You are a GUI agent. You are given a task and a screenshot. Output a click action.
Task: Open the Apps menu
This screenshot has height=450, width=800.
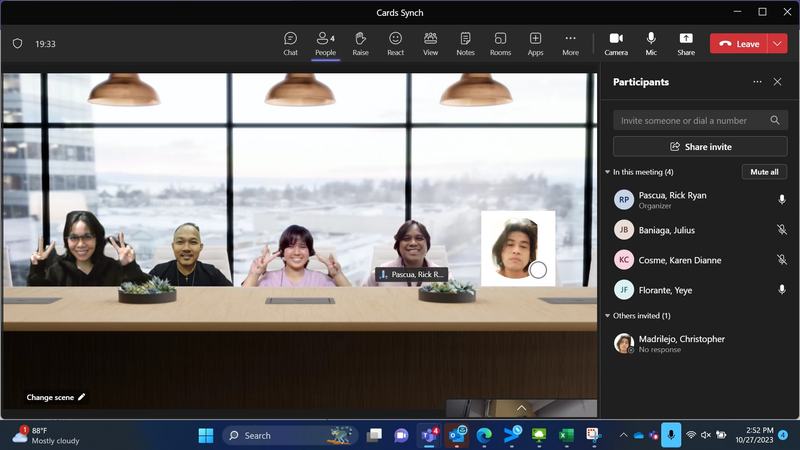tap(535, 43)
